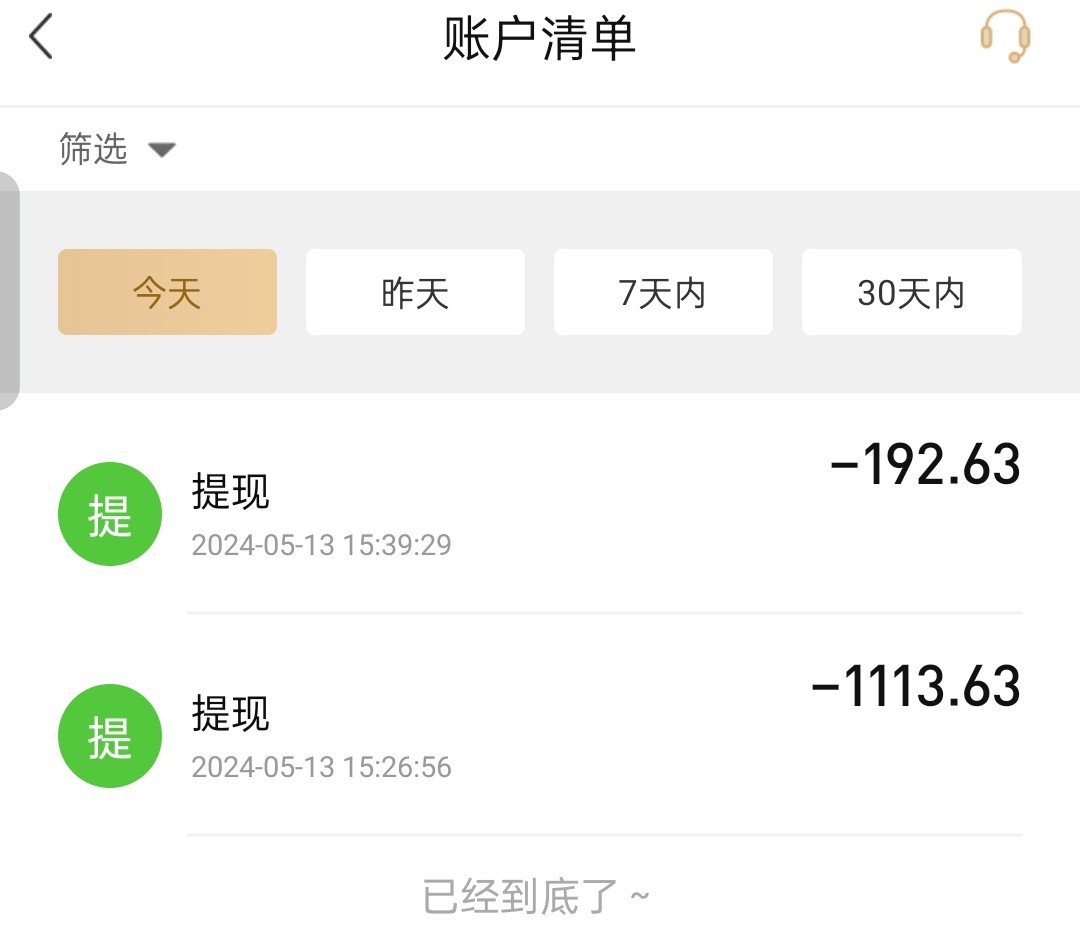The width and height of the screenshot is (1080, 952).
Task: Click the -1113.63 withdrawal amount
Action: 916,687
